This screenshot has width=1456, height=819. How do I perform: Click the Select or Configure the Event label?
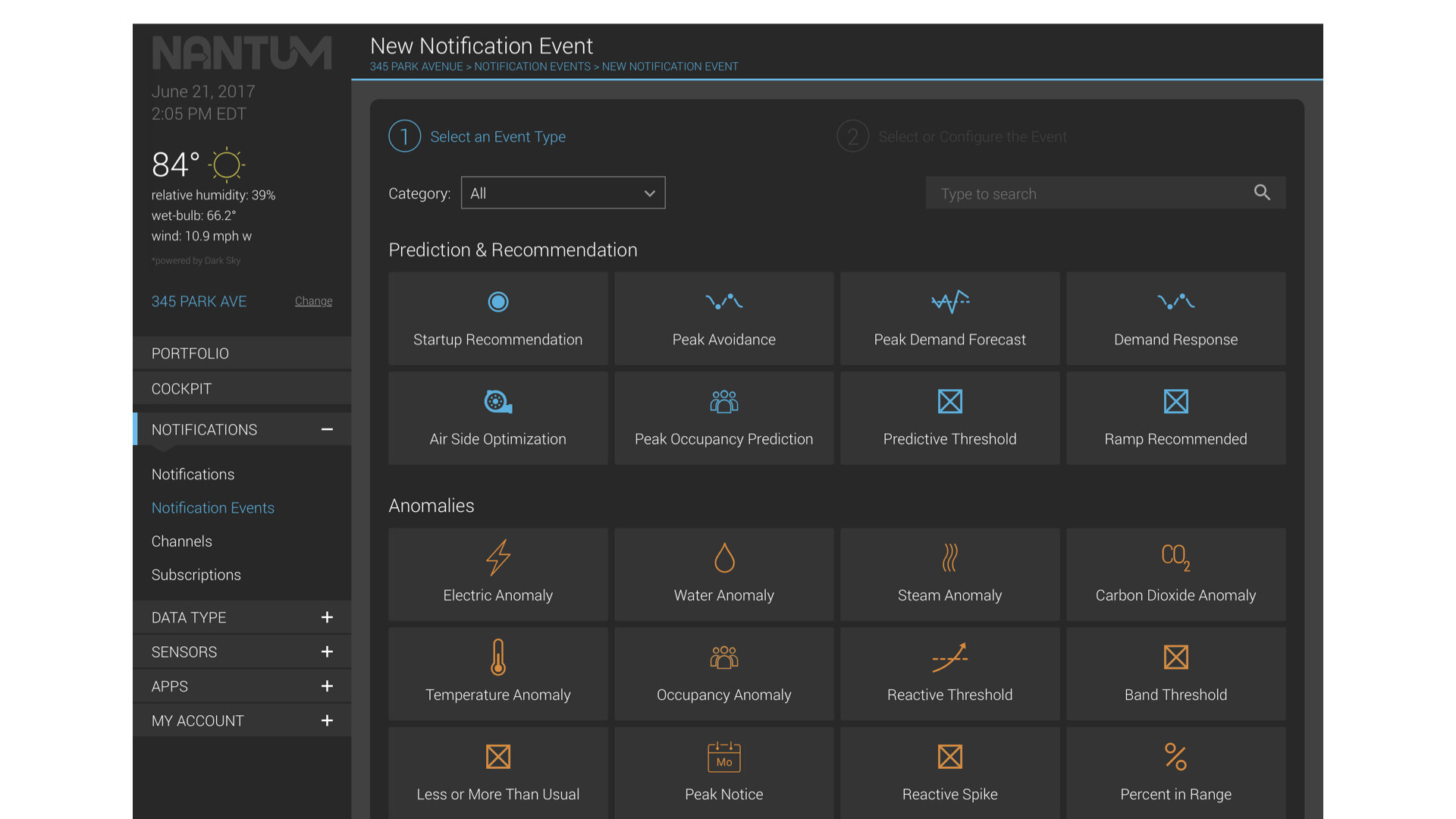973,136
